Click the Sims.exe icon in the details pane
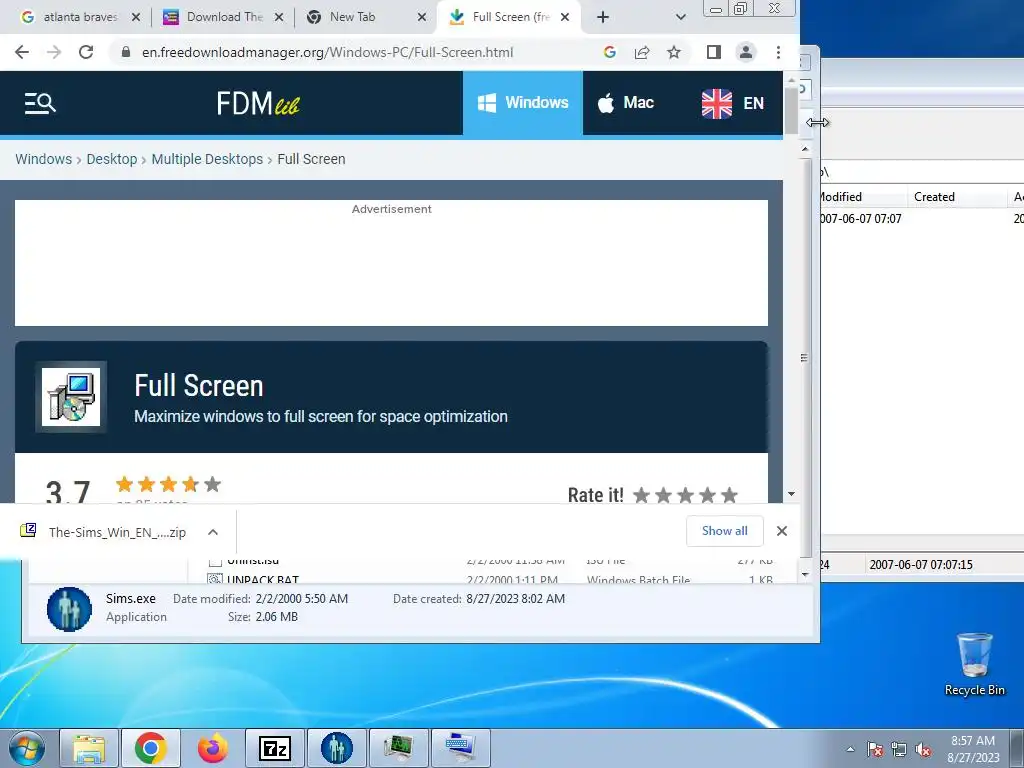 (69, 609)
